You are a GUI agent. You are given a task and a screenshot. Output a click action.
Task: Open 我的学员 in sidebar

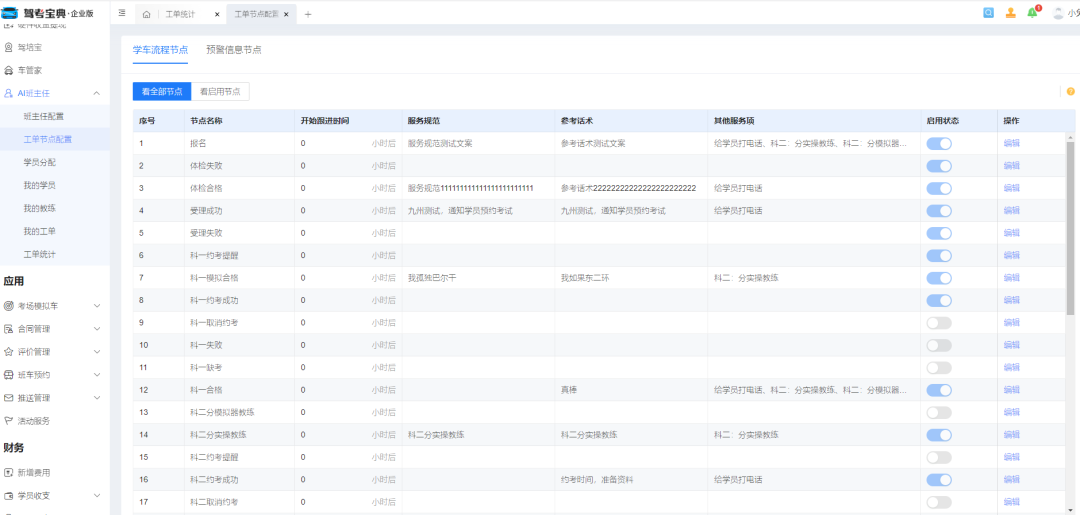pyautogui.click(x=39, y=185)
